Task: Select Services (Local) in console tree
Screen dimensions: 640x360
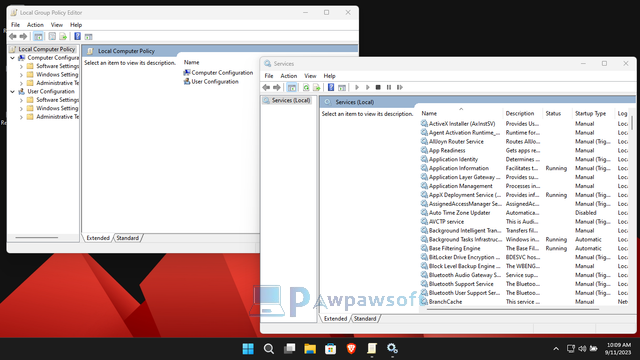Action: click(287, 100)
